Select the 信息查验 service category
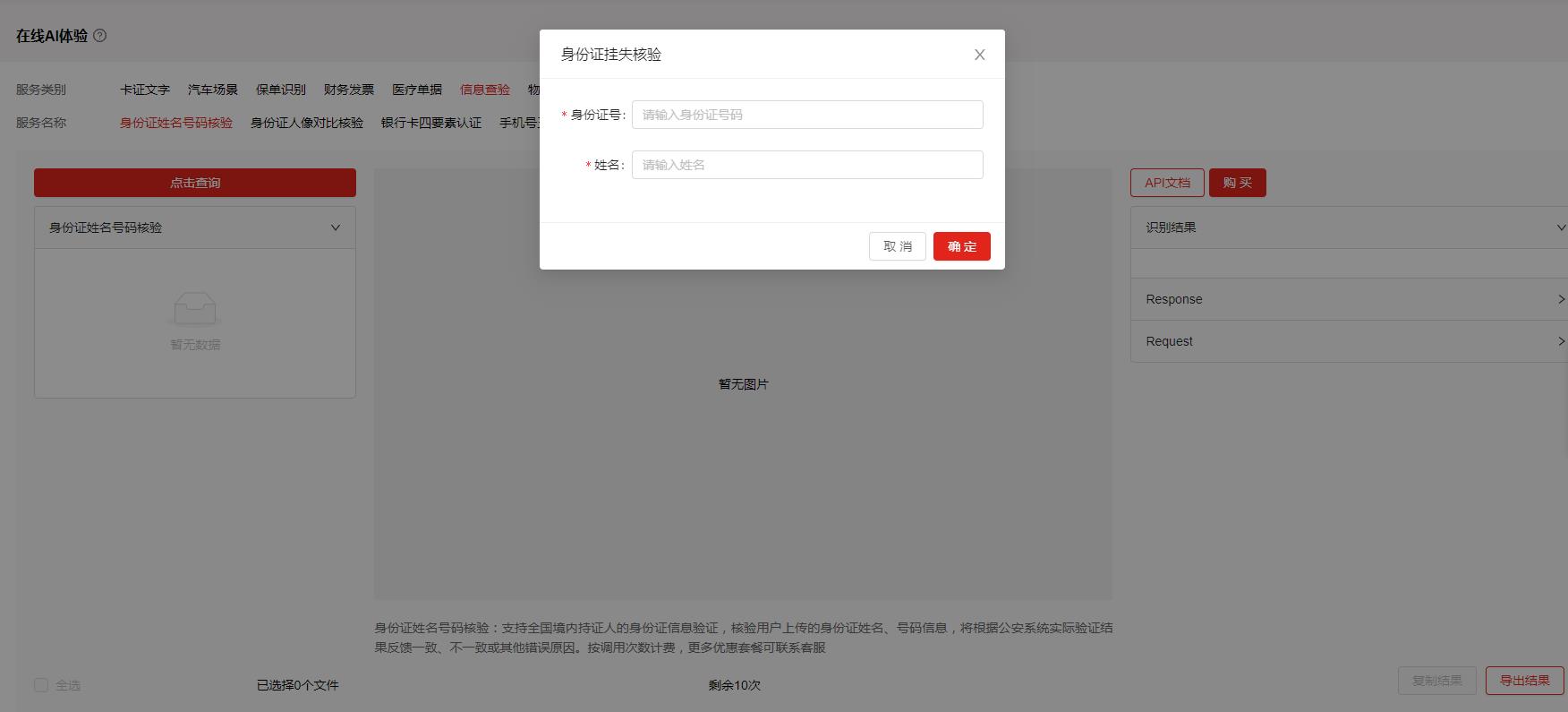The width and height of the screenshot is (1568, 712). pos(485,90)
